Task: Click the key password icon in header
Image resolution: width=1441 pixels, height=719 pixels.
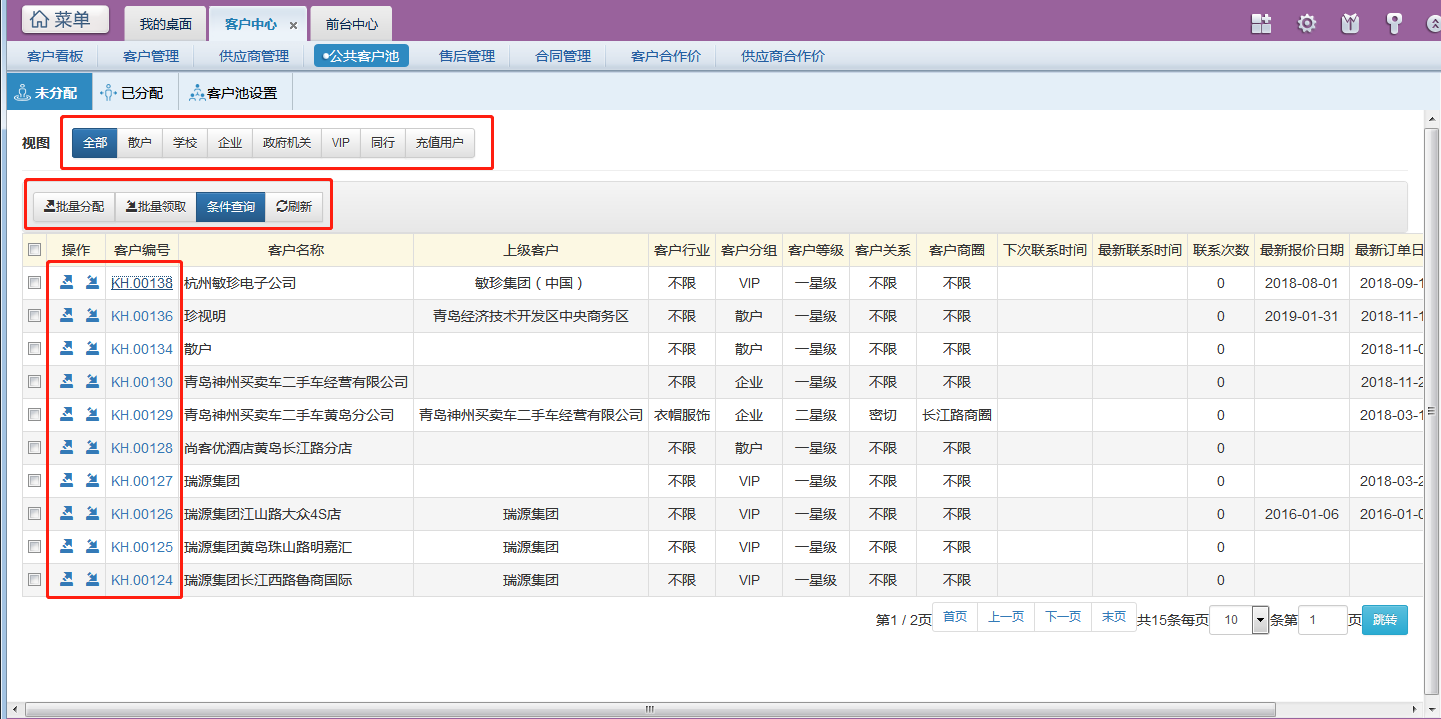Action: point(1394,23)
